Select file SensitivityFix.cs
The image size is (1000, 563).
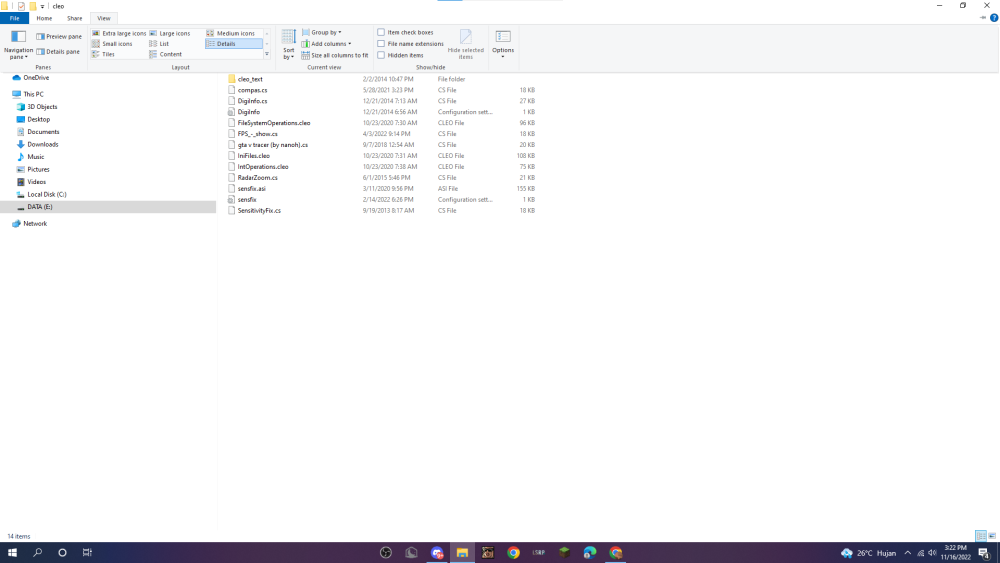259,210
